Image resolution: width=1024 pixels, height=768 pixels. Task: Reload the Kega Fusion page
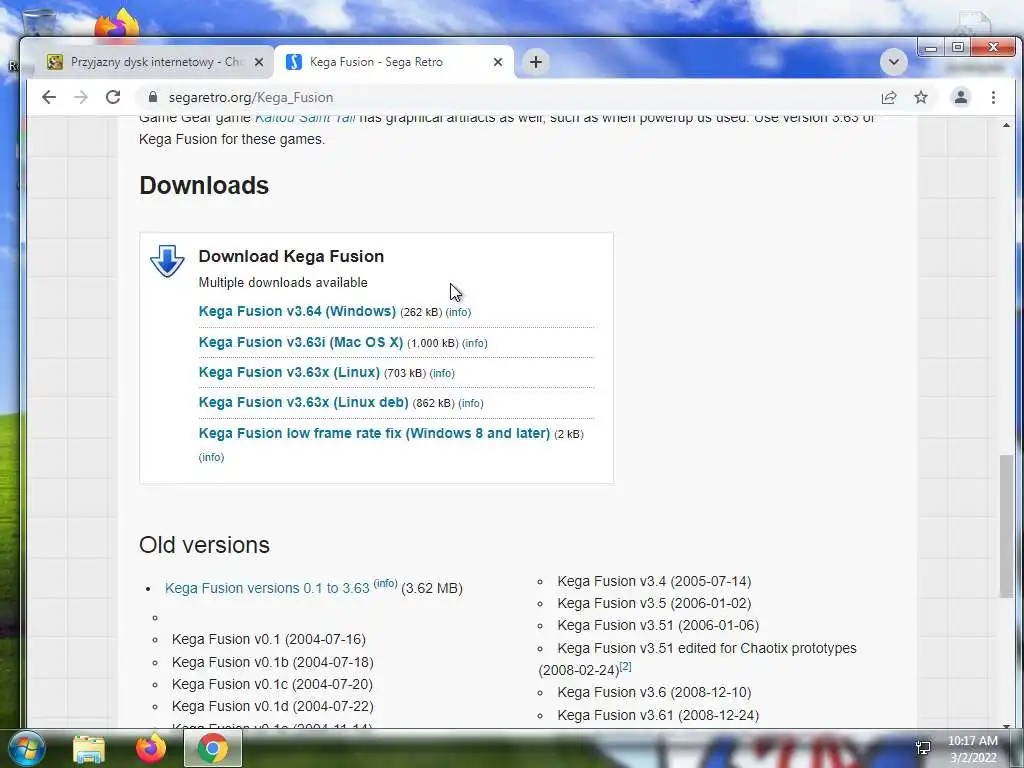point(113,97)
